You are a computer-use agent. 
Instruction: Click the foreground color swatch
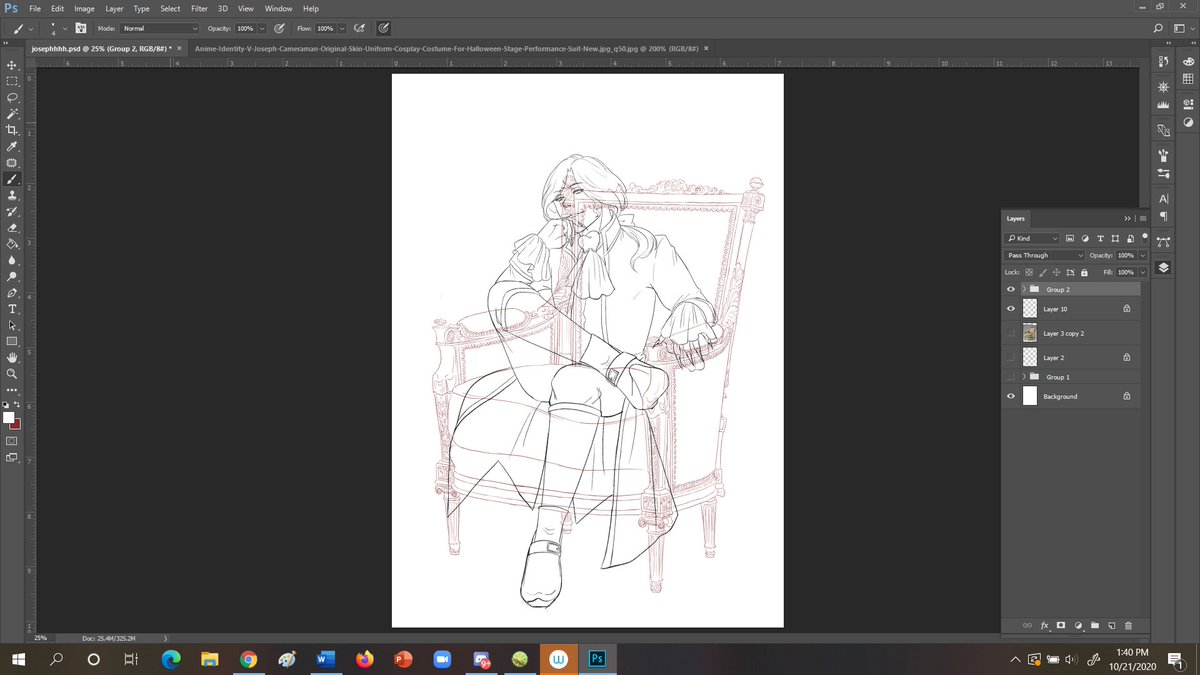[x=9, y=416]
